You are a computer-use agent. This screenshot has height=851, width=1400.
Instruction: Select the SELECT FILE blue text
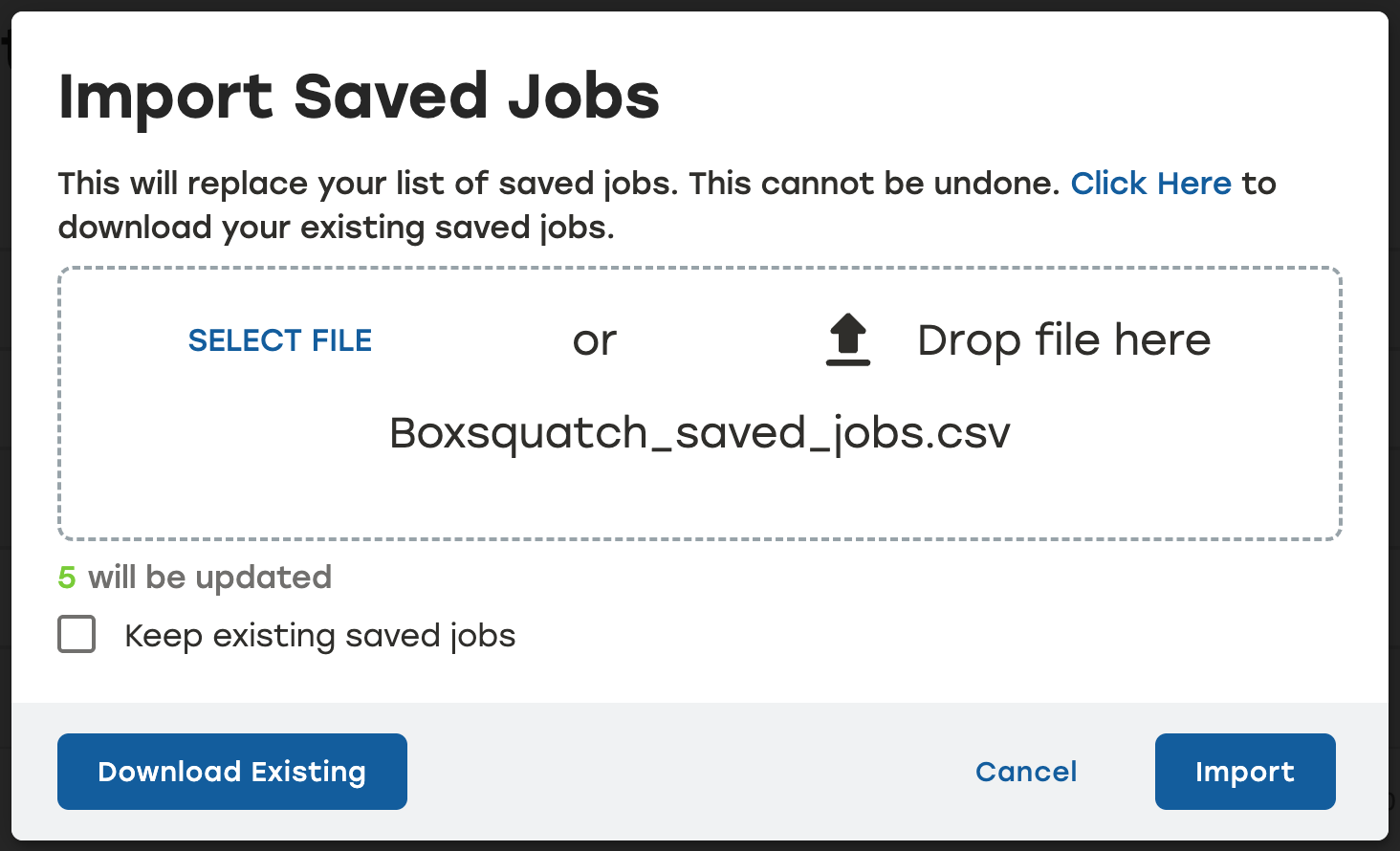click(279, 339)
